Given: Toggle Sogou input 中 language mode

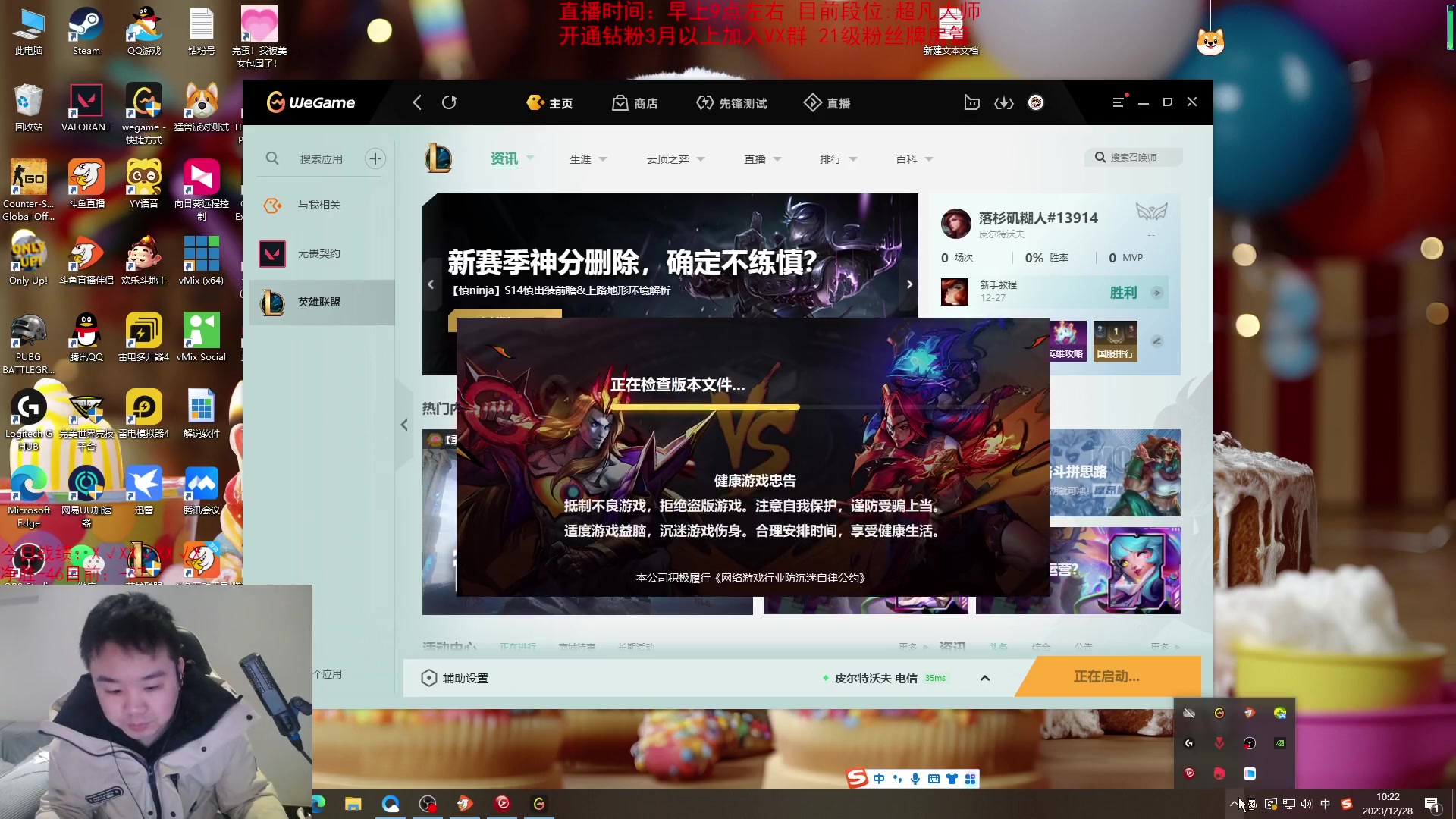Looking at the screenshot, I should [x=878, y=779].
